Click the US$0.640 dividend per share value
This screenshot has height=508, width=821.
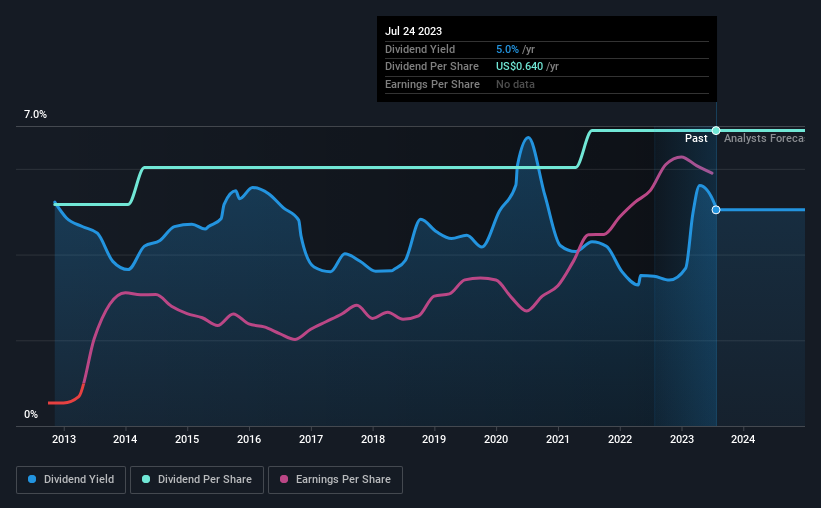[519, 67]
